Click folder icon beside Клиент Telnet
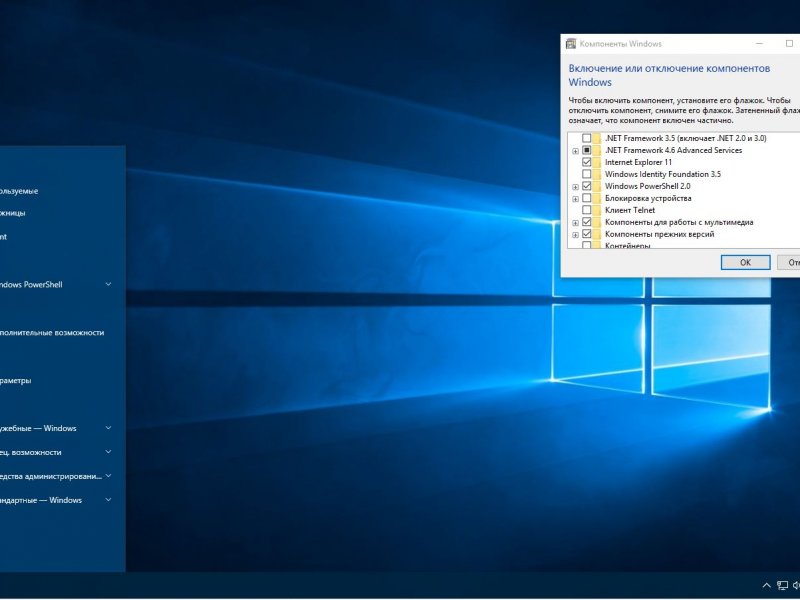Screen dimensions: 800x600 pos(597,210)
